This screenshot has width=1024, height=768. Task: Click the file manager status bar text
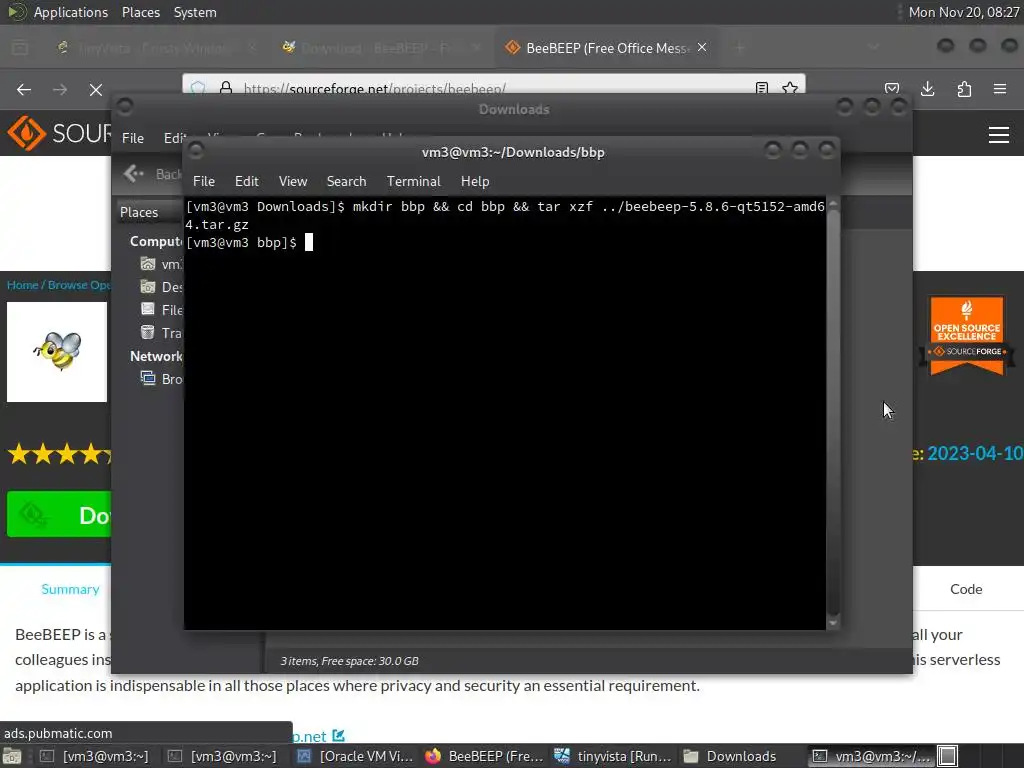click(349, 661)
